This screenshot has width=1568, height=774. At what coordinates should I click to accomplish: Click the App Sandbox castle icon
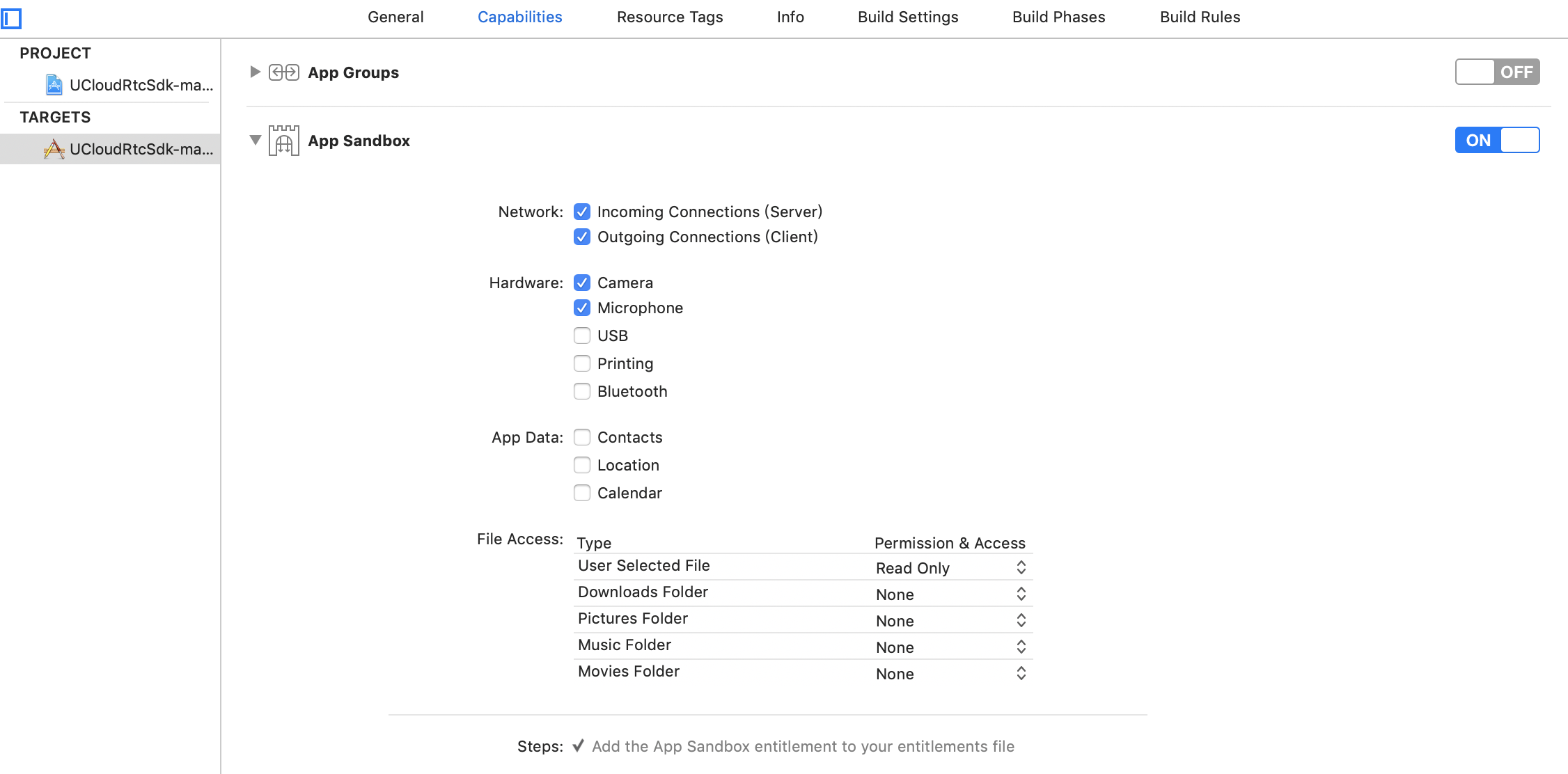(x=283, y=141)
